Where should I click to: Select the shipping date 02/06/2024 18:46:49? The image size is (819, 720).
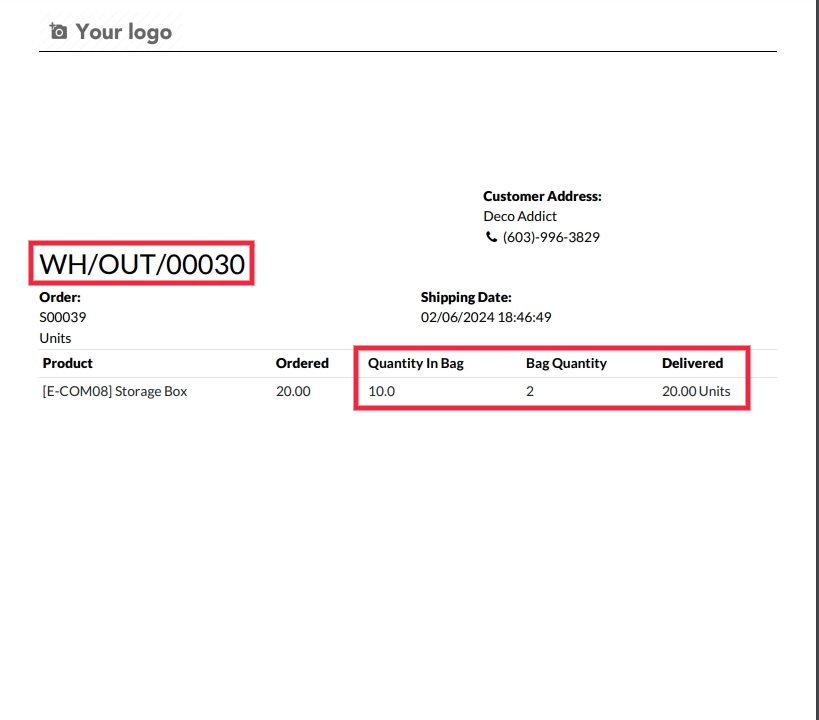tap(486, 317)
